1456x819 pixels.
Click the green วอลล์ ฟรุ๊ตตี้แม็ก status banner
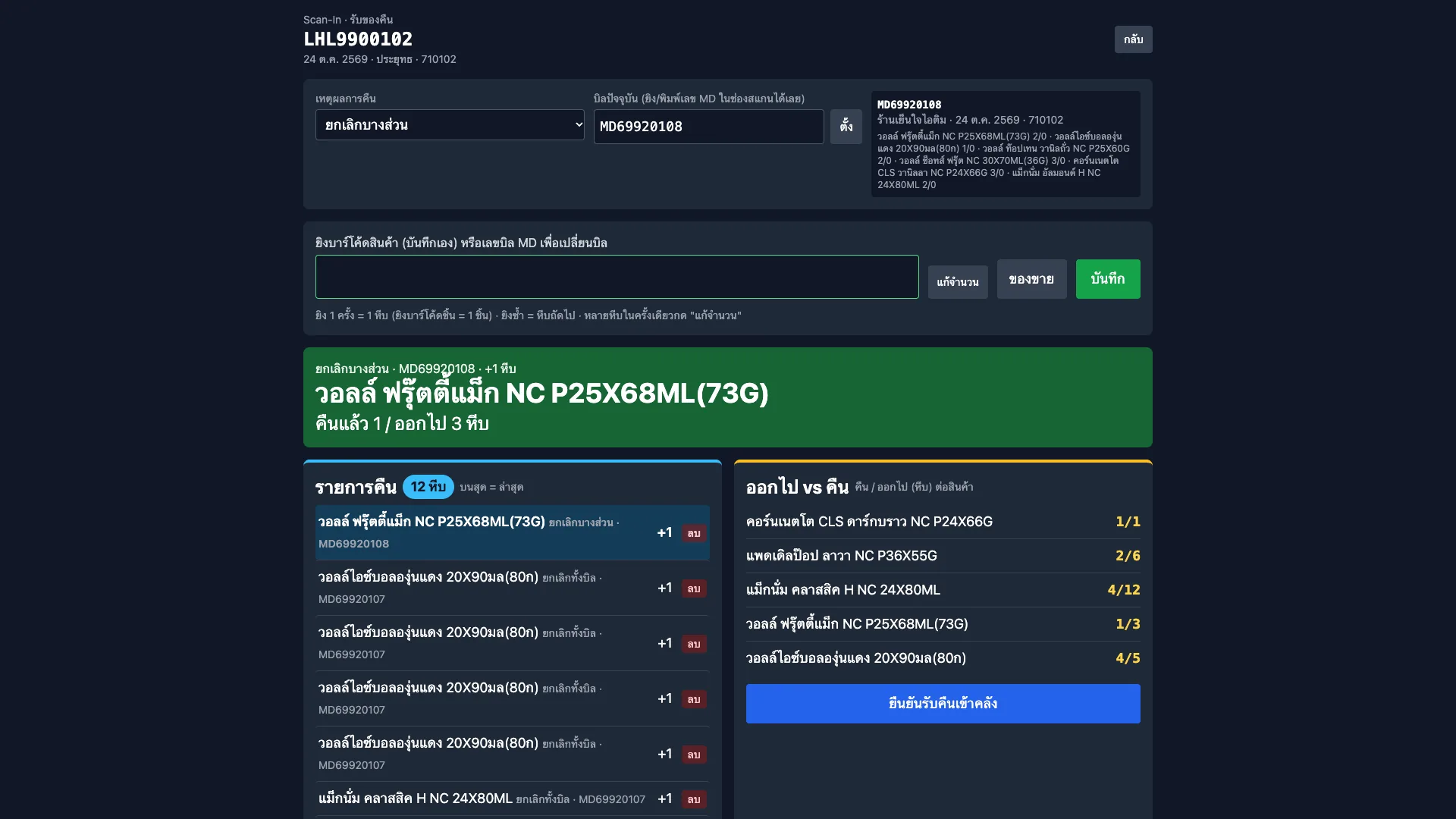tap(728, 397)
